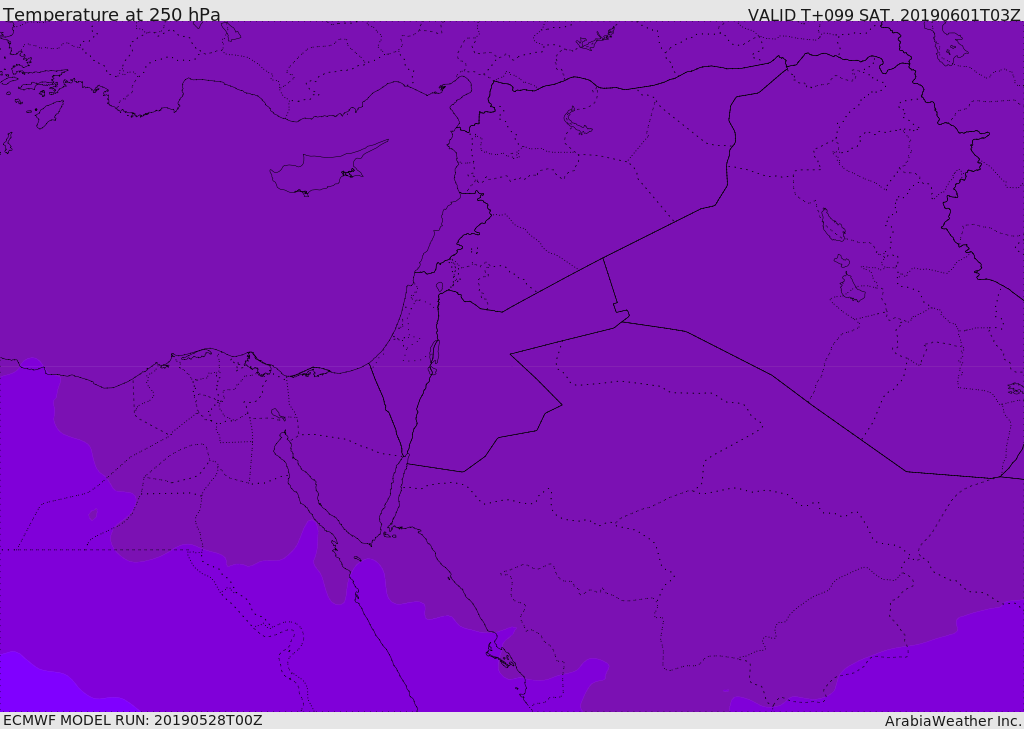Click the 'Temperature at 250 hPa' title text
1024x729 pixels.
pos(112,14)
